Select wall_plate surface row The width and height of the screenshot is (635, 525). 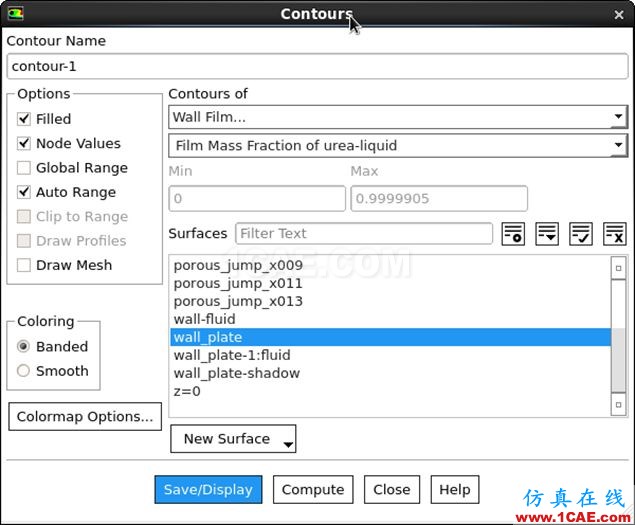pos(390,337)
